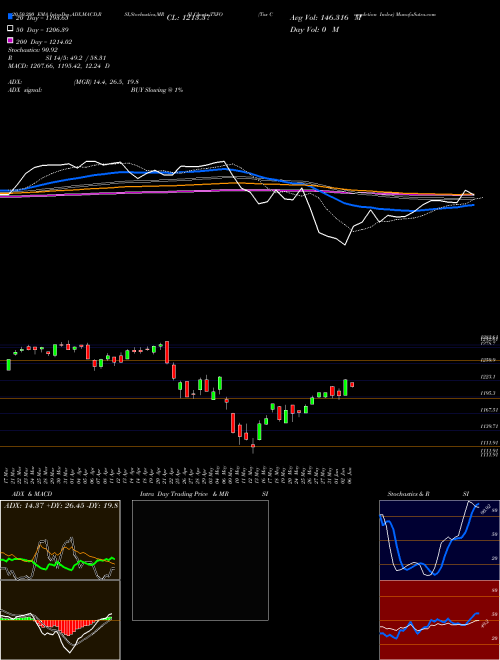Open the red RSI mini chart
Screen dimensions: 500x660
439,620
